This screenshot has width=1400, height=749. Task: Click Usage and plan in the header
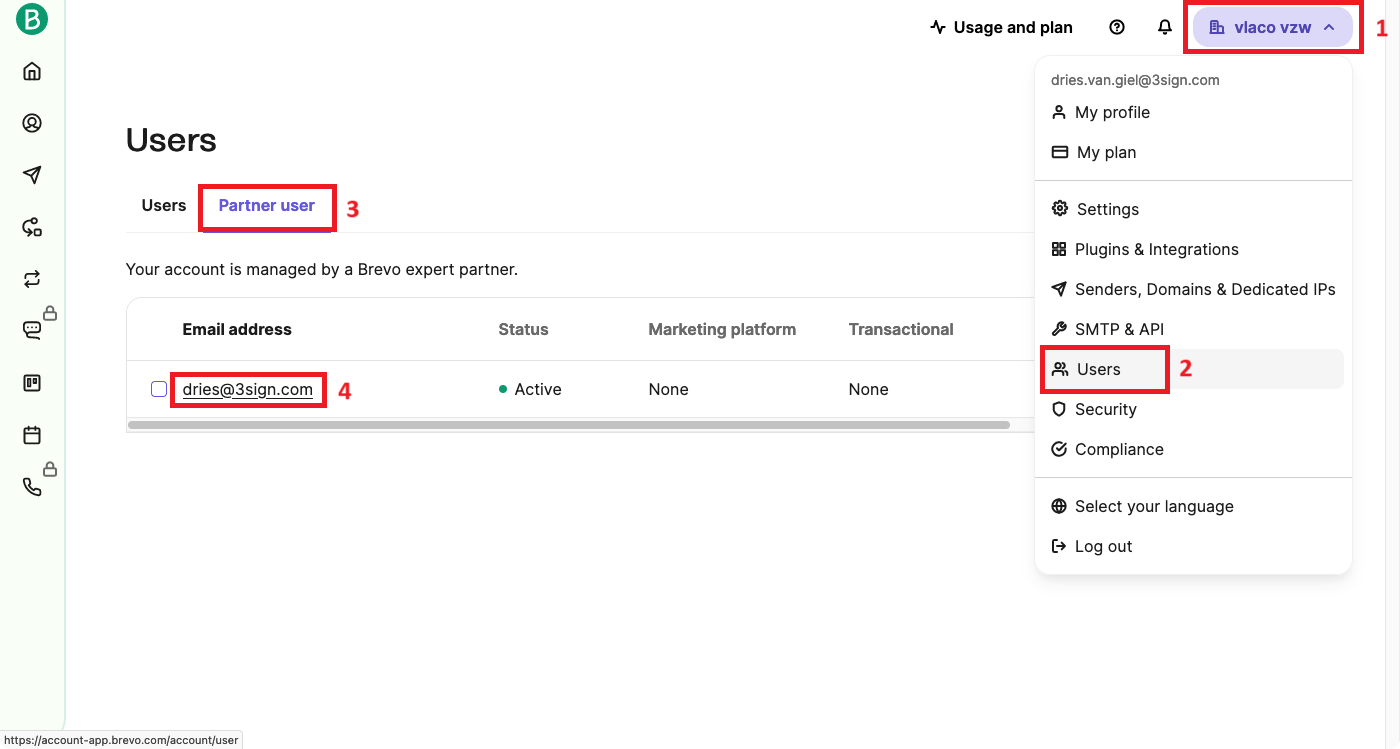coord(1001,27)
